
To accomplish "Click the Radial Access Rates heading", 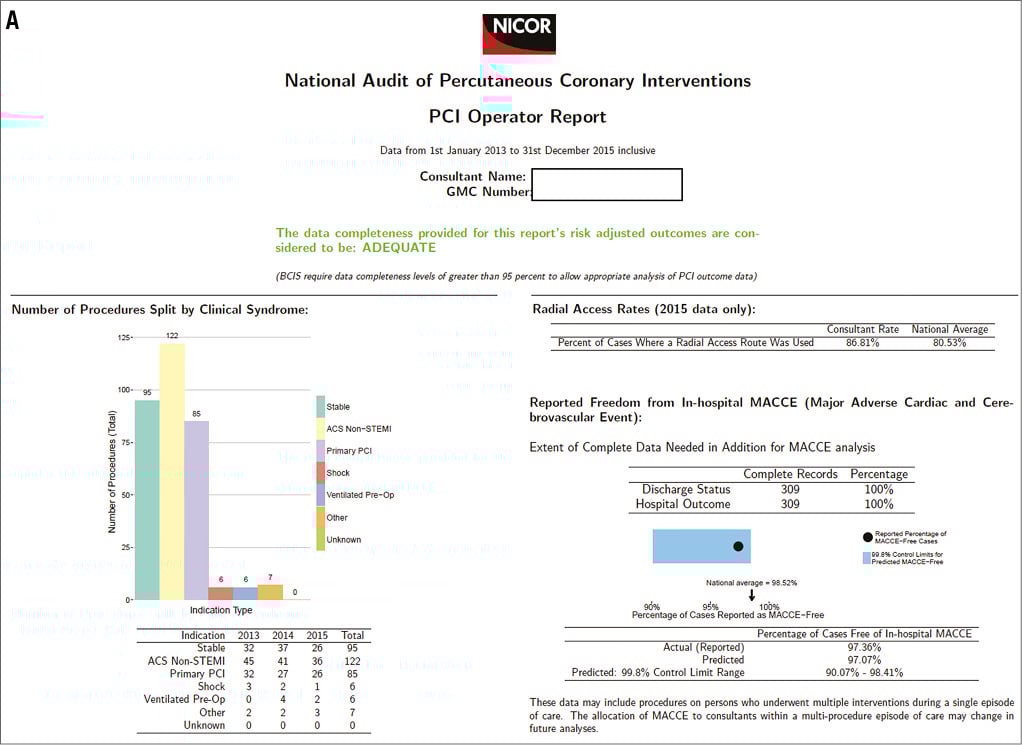I will pos(643,310).
